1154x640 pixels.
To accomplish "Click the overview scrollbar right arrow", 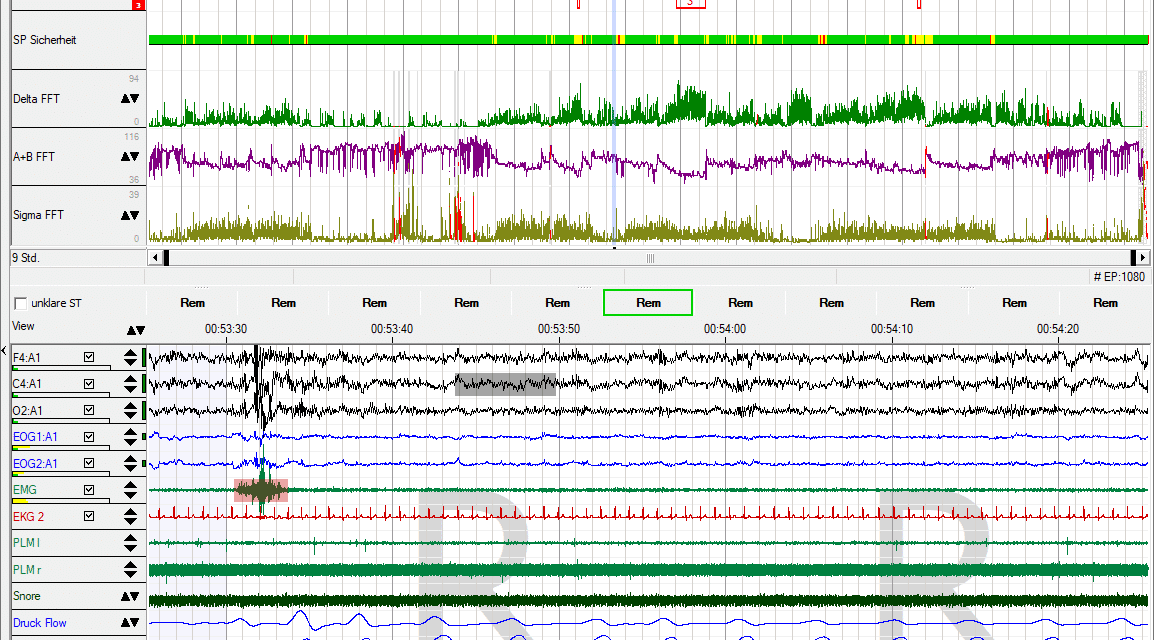I will 1141,257.
